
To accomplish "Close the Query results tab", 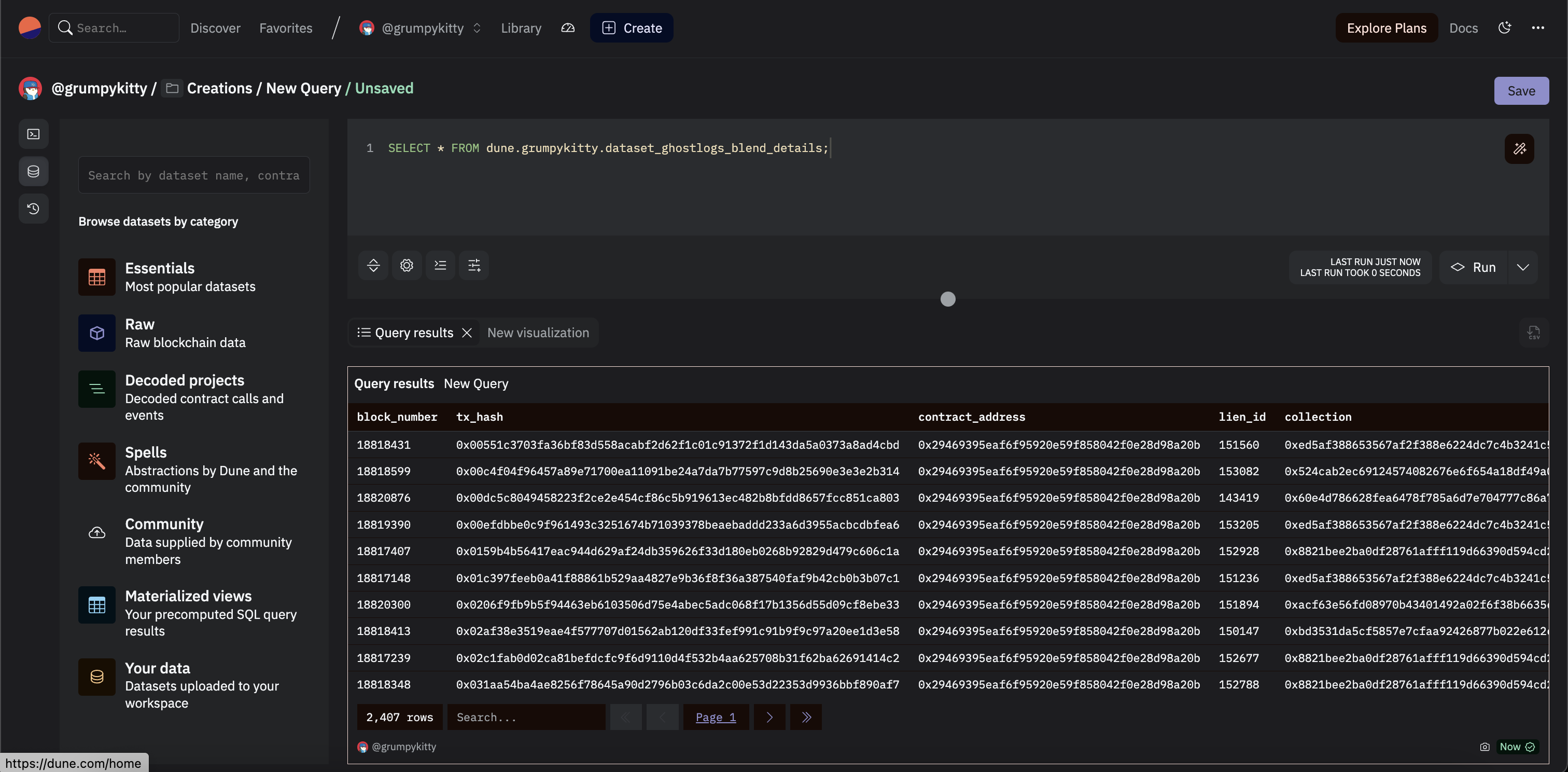I will (467, 333).
